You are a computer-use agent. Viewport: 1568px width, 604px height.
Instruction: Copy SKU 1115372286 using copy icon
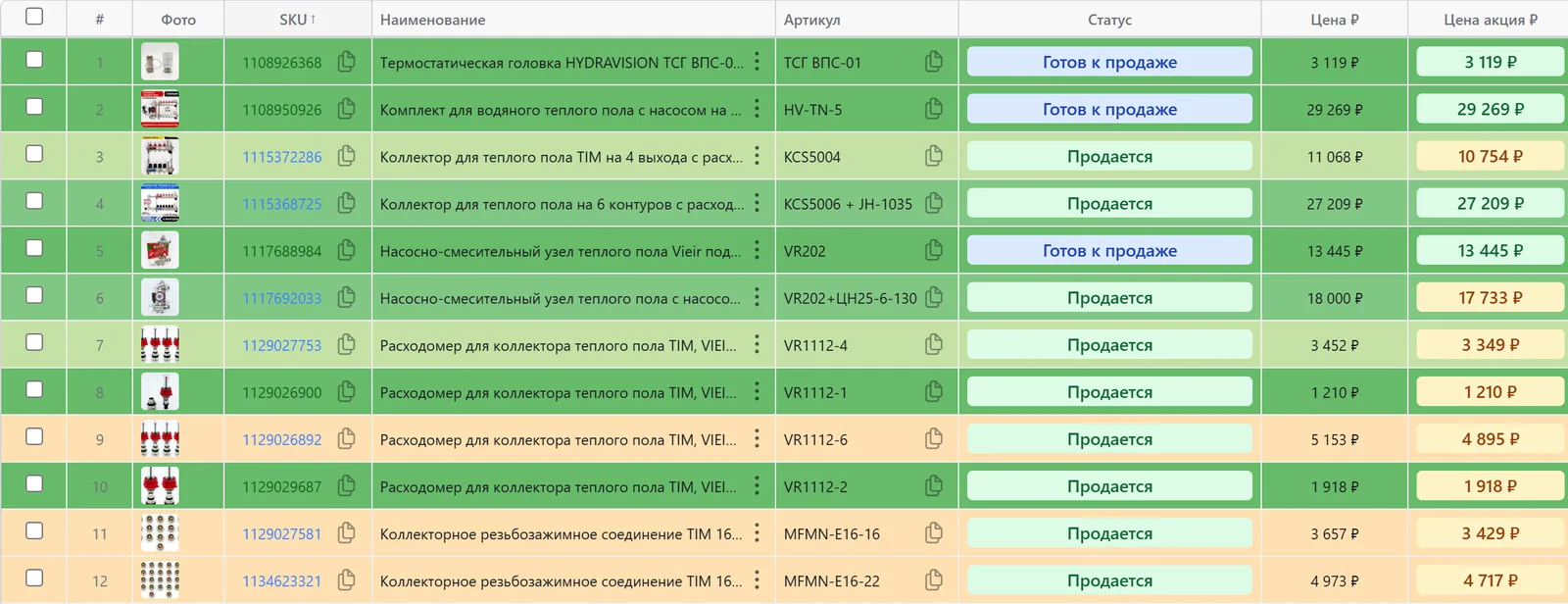(346, 156)
